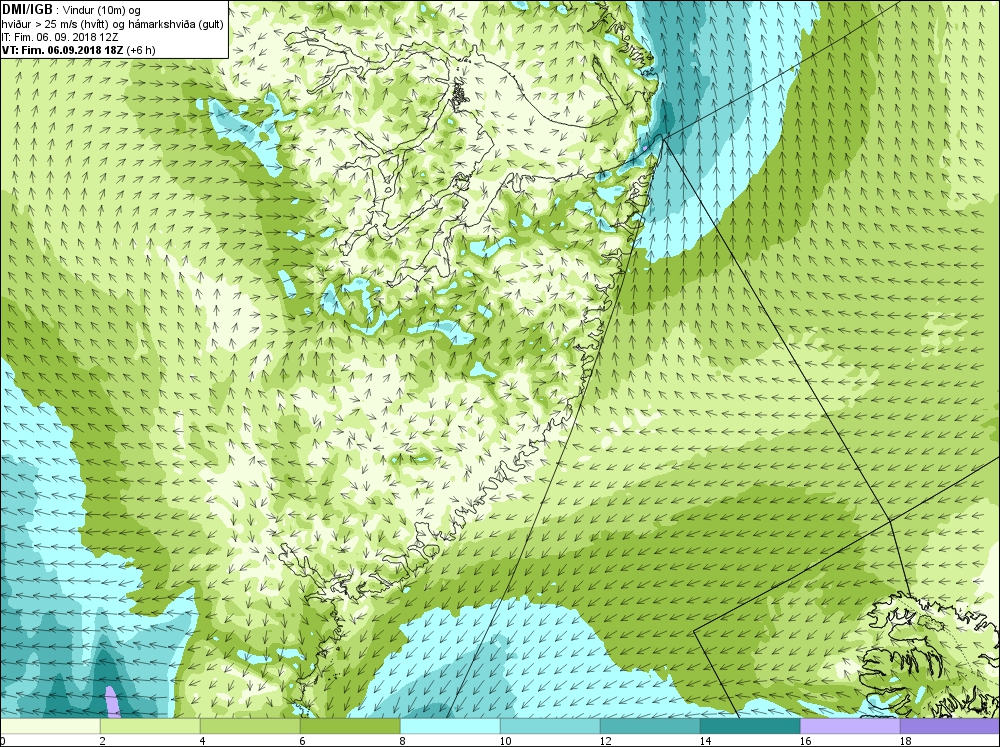Screen dimensions: 1000x747
Task: Select the aqua 10–12 m/s legend swatch
Action: pyautogui.click(x=550, y=726)
